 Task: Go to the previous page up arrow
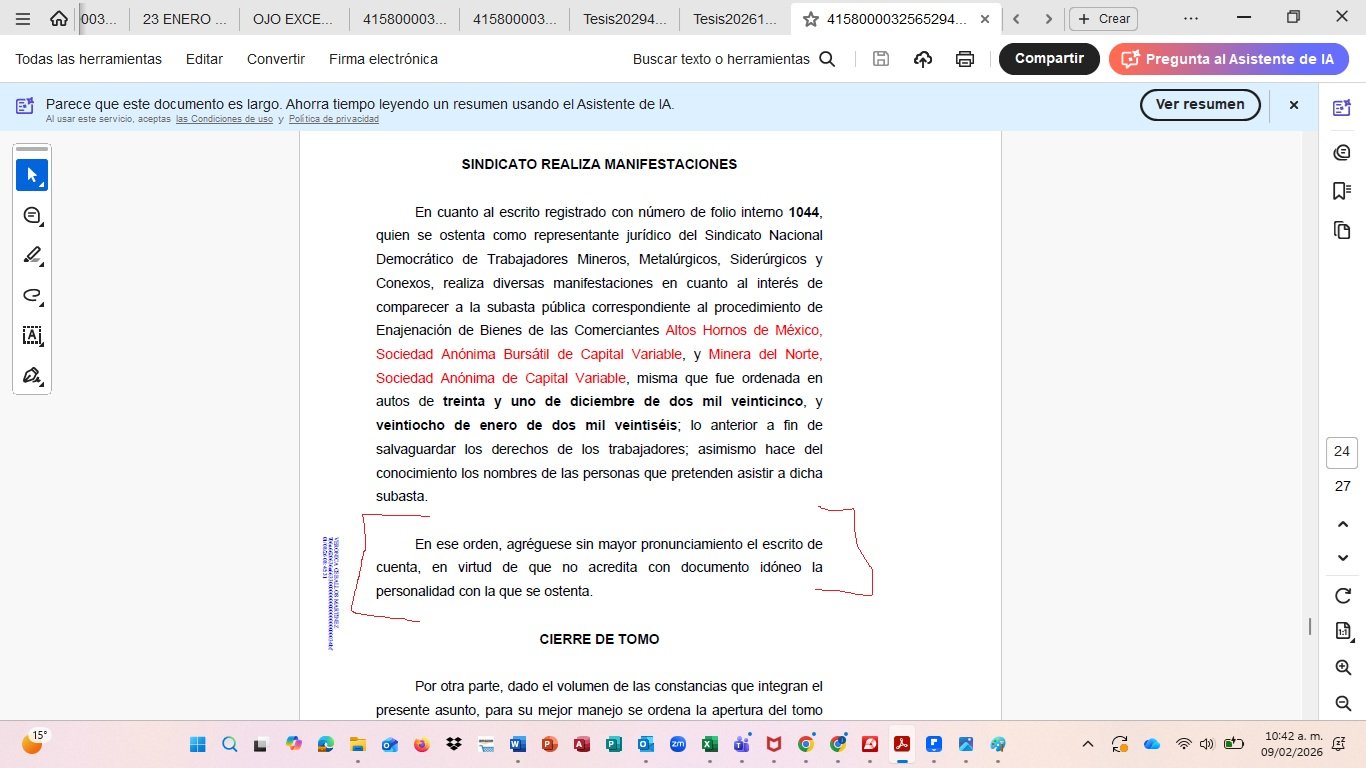click(x=1342, y=524)
